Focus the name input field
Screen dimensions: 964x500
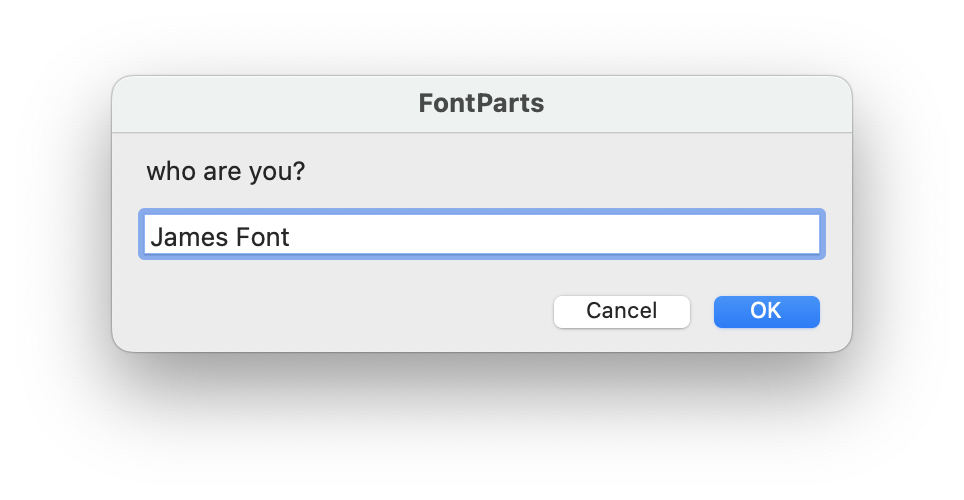tap(481, 234)
